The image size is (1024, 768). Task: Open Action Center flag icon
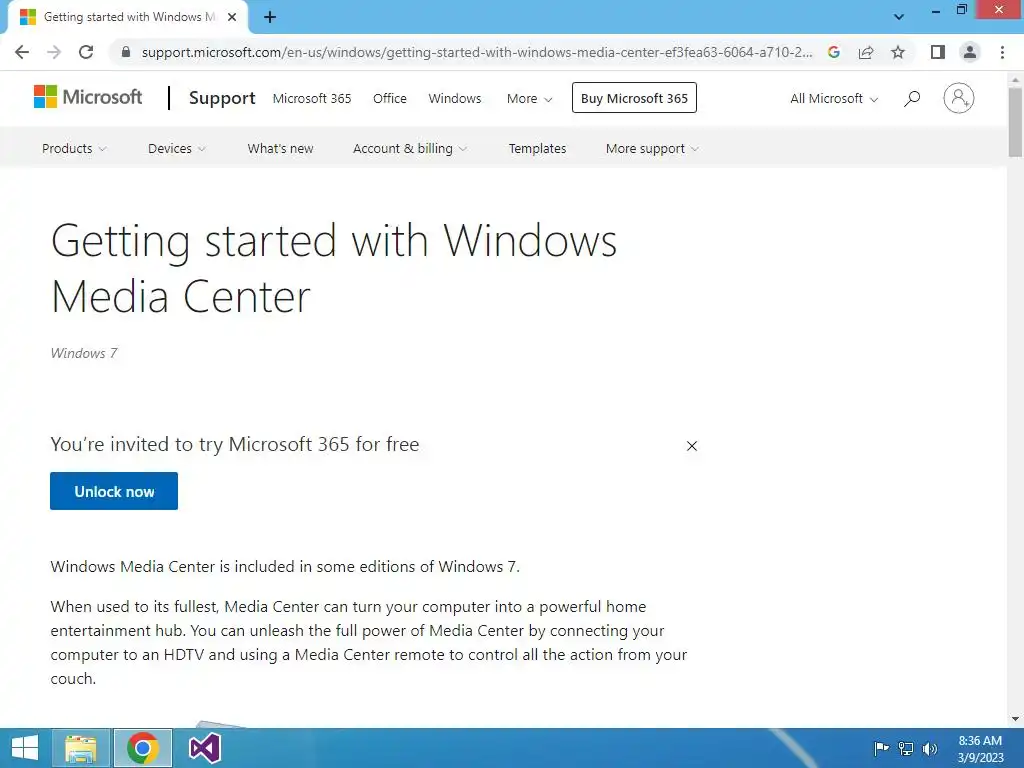[x=881, y=748]
